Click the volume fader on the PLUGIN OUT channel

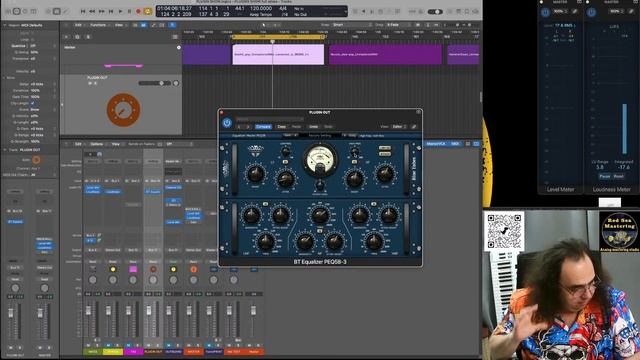point(149,311)
